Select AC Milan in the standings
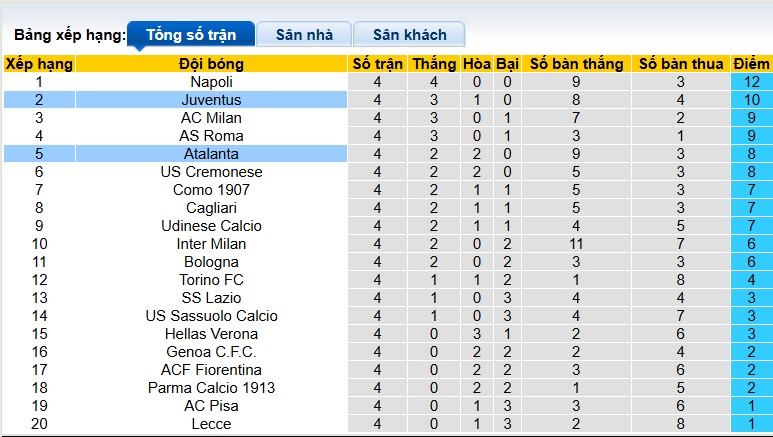 click(x=211, y=118)
